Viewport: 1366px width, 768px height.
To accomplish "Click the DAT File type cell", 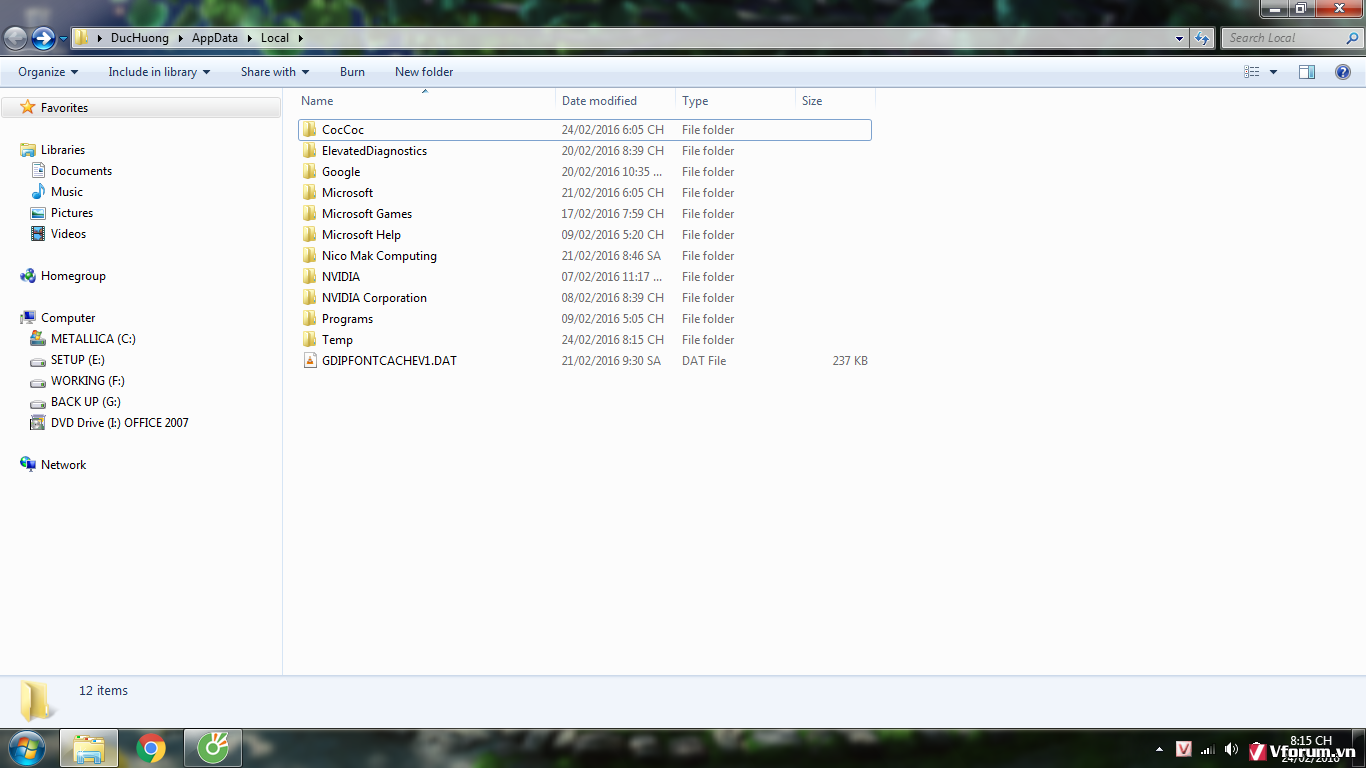I will (x=704, y=361).
